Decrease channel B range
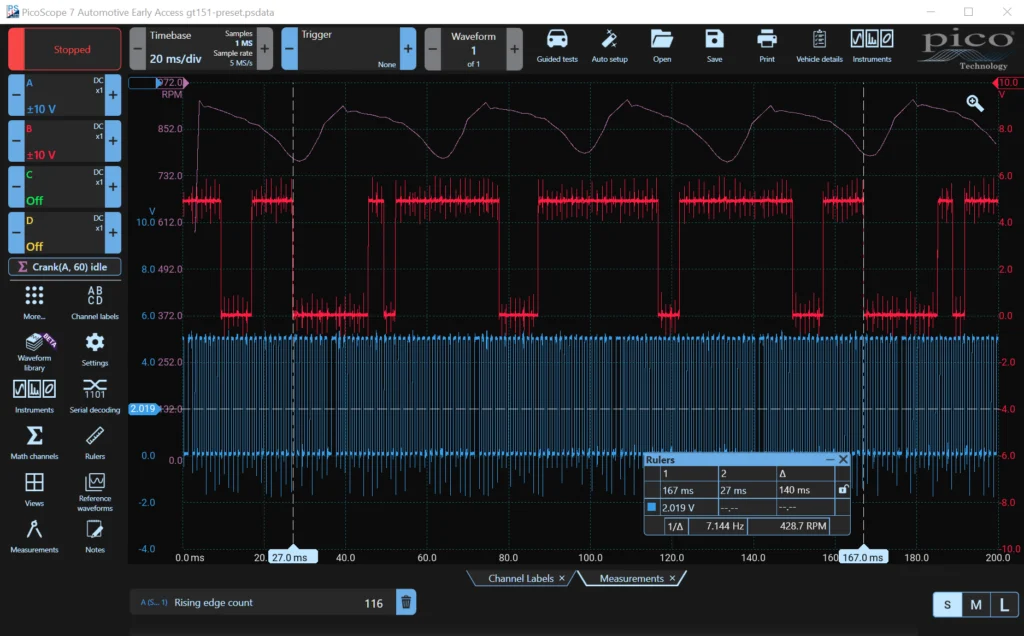The height and width of the screenshot is (636, 1024). pos(16,140)
